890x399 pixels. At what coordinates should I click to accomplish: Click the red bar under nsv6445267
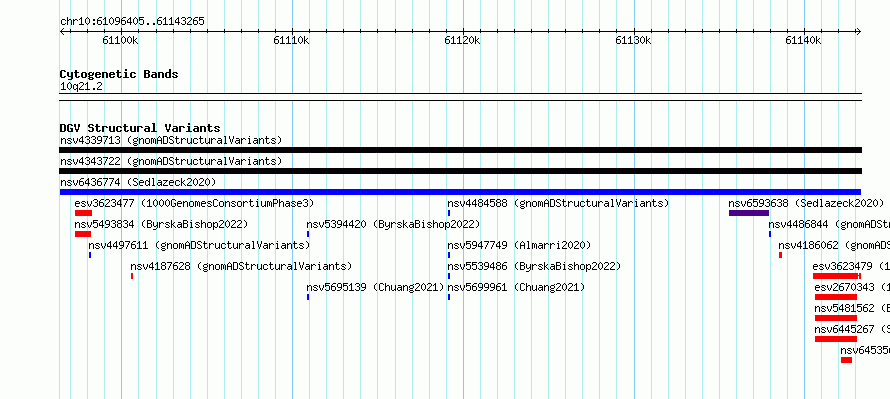tap(836, 339)
